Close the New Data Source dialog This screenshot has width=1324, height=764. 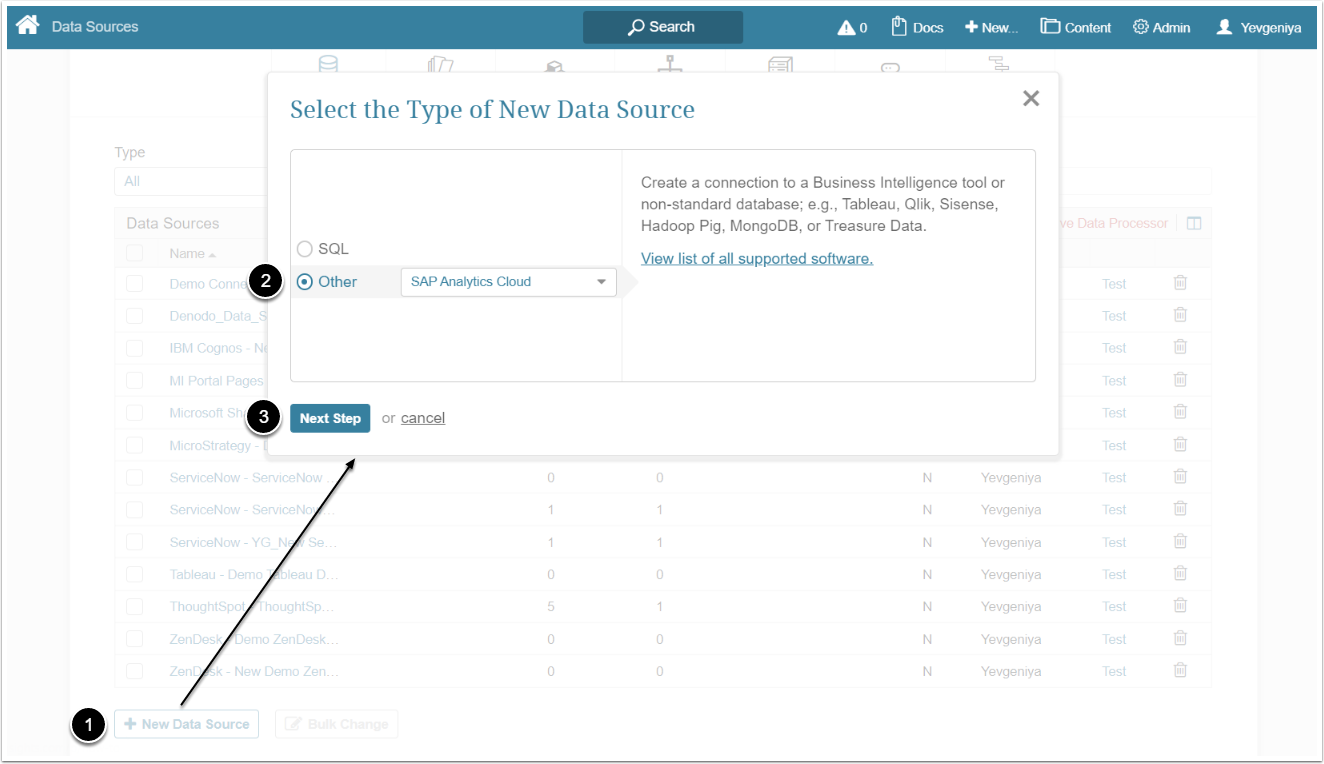[1031, 98]
